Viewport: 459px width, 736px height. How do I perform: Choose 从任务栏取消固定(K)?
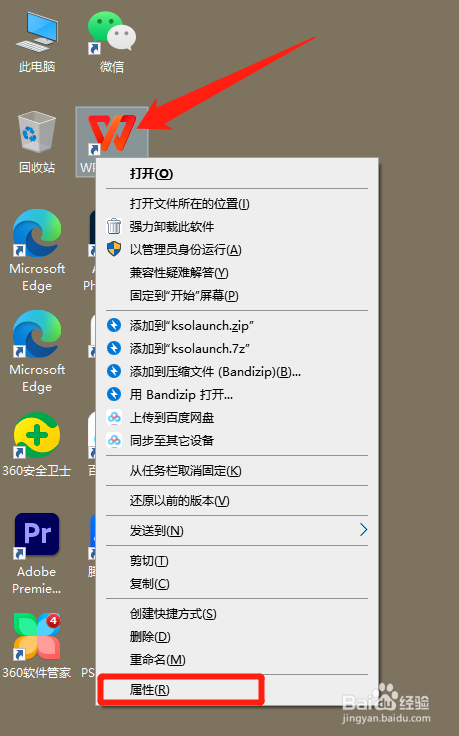(237, 470)
